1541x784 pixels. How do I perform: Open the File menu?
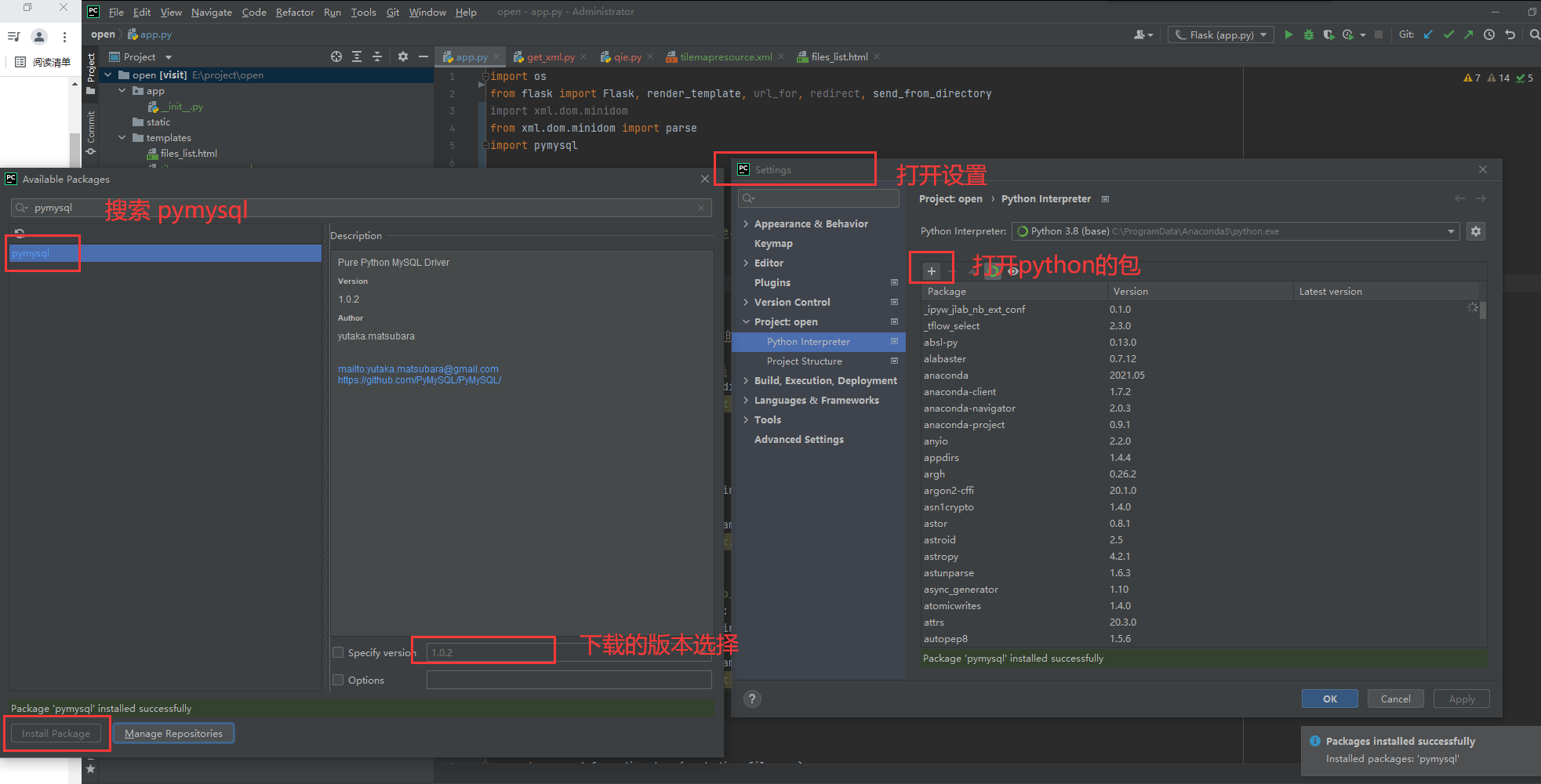(x=116, y=12)
